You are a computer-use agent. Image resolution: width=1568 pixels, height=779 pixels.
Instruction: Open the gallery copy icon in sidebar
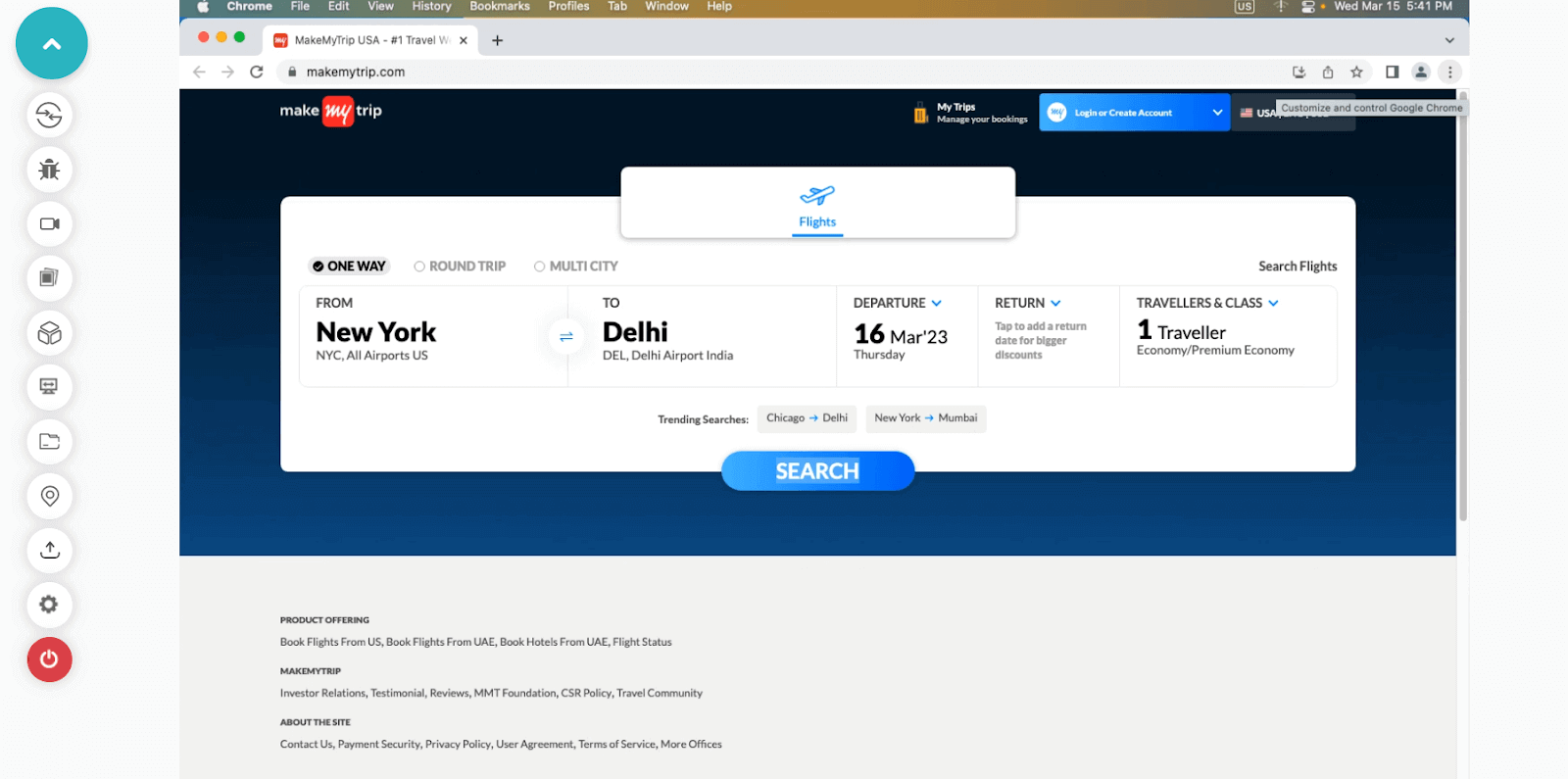pyautogui.click(x=49, y=278)
